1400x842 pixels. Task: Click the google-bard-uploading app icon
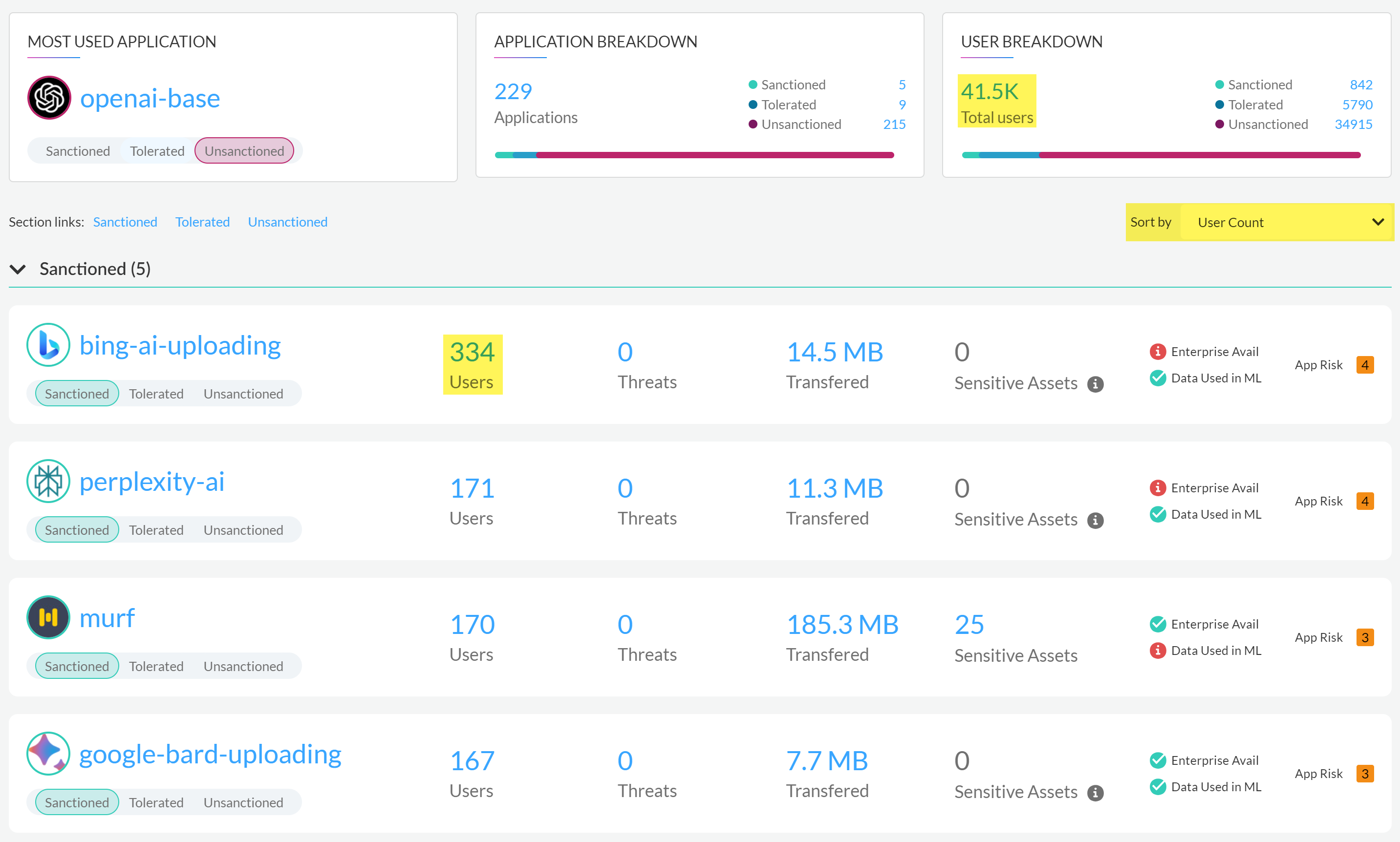coord(48,753)
